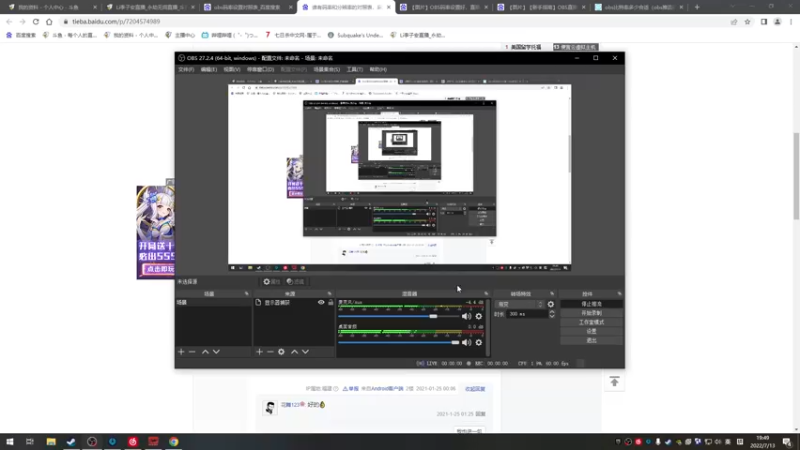Open the File menu in OBS
800x450 pixels.
point(186,69)
